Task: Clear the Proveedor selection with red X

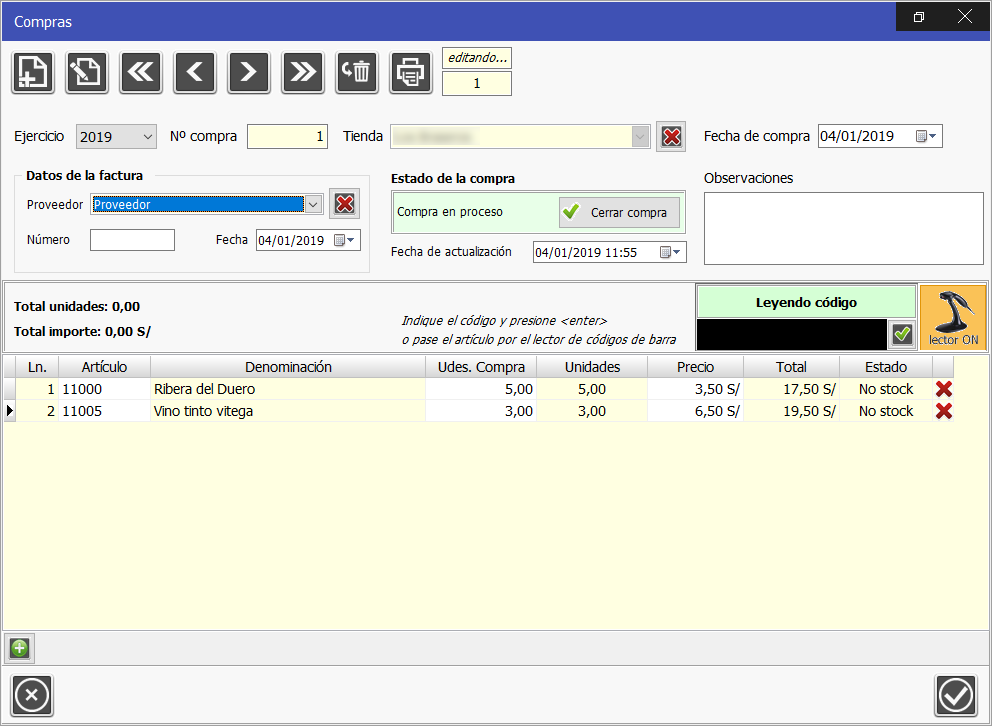Action: pos(344,203)
